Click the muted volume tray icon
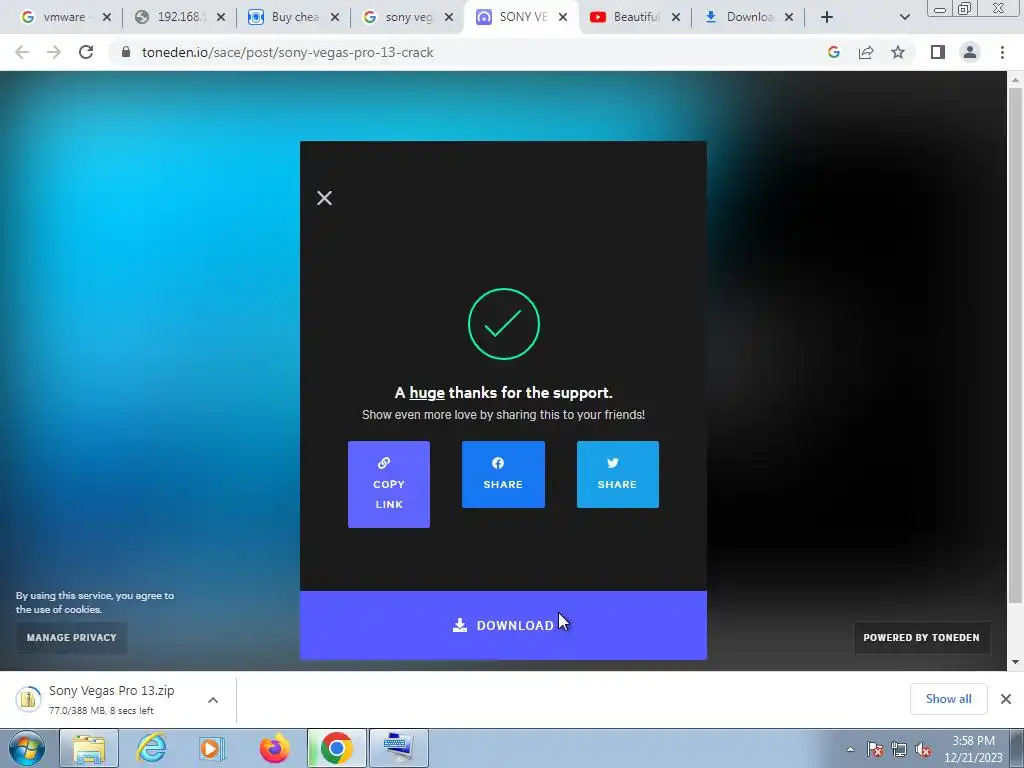The width and height of the screenshot is (1024, 768). coord(923,749)
